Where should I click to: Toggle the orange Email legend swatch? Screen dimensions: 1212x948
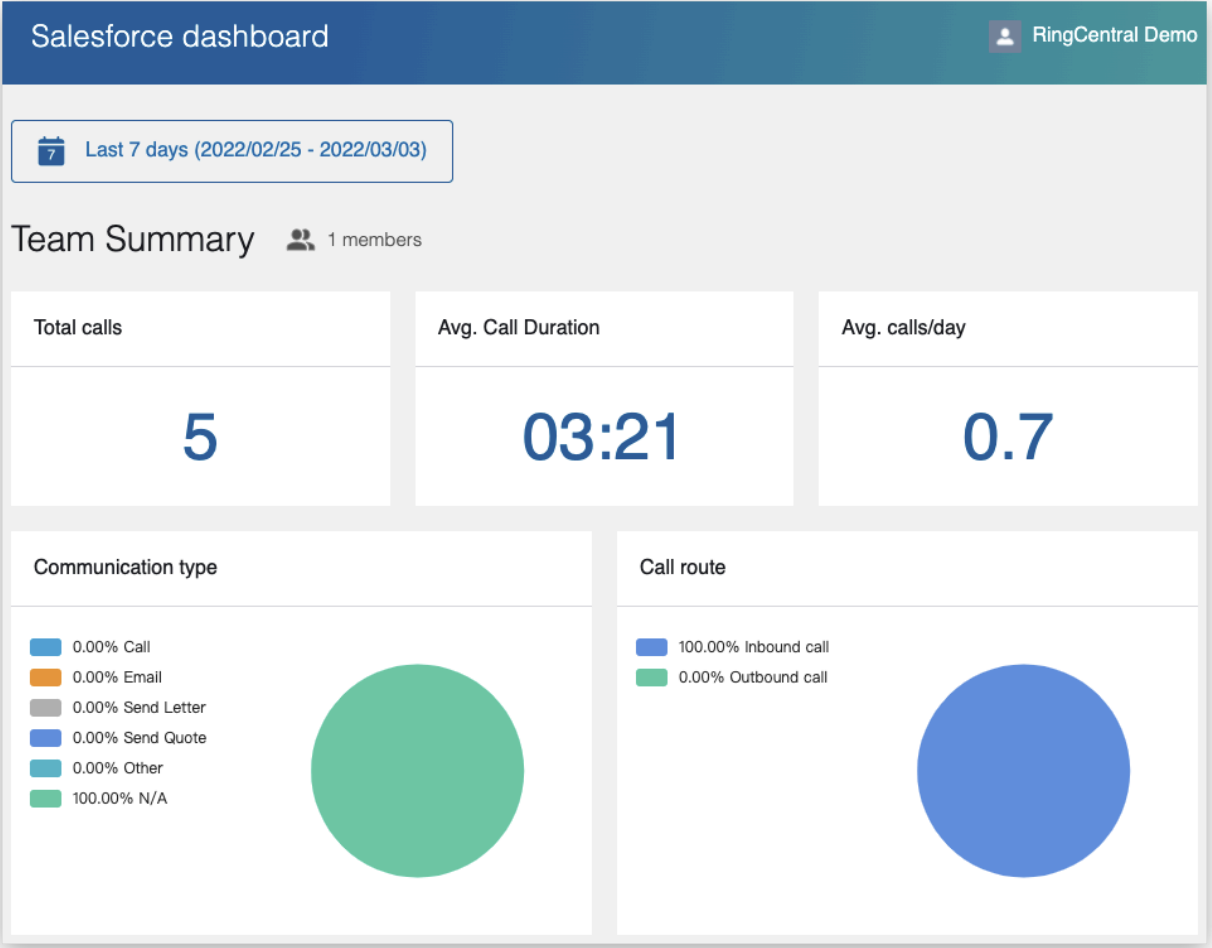click(x=46, y=677)
